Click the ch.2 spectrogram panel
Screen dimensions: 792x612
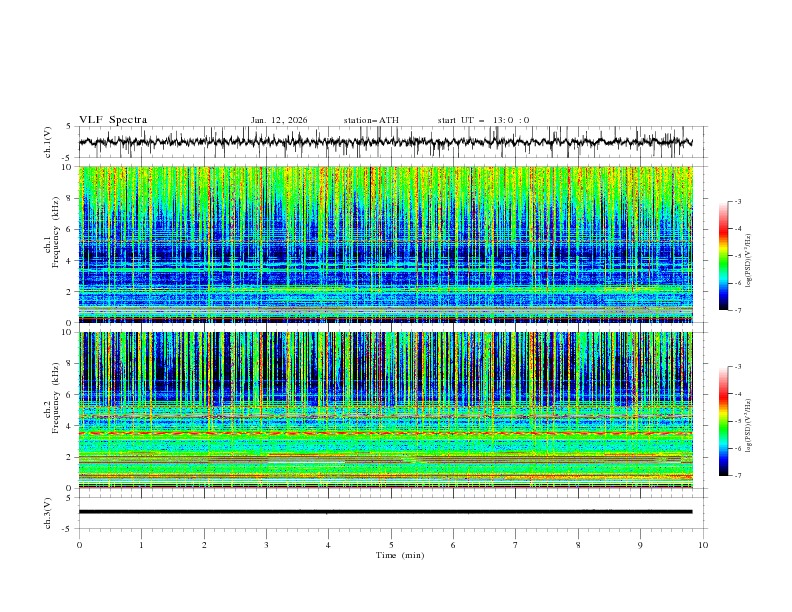[385, 410]
